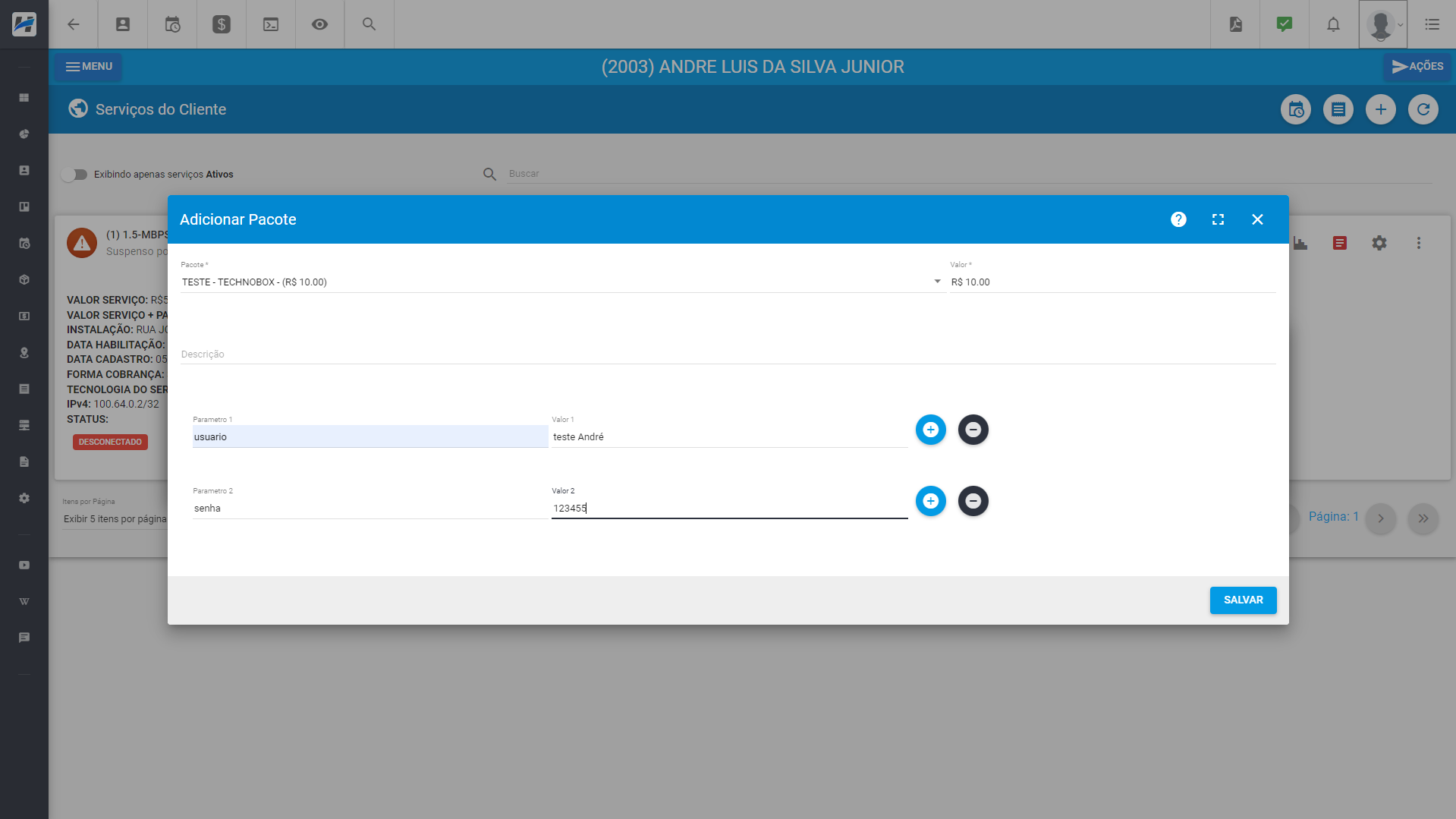1456x819 pixels.
Task: Open file page icon in sidebar
Action: (24, 462)
